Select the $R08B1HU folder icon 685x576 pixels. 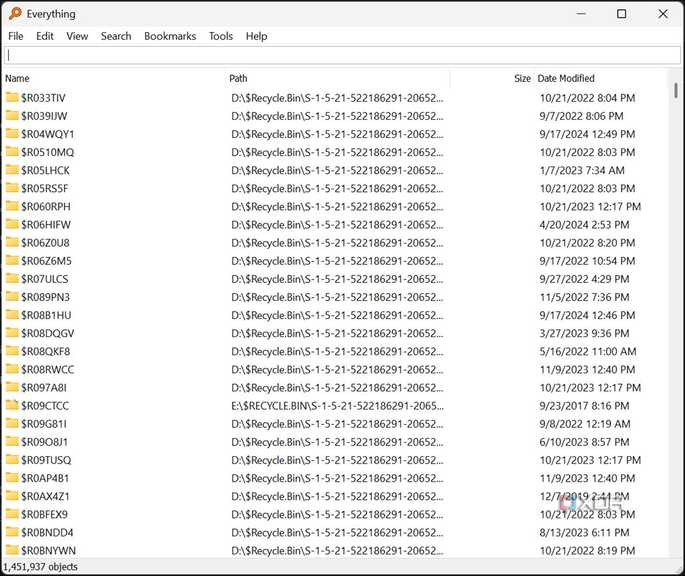pos(12,315)
